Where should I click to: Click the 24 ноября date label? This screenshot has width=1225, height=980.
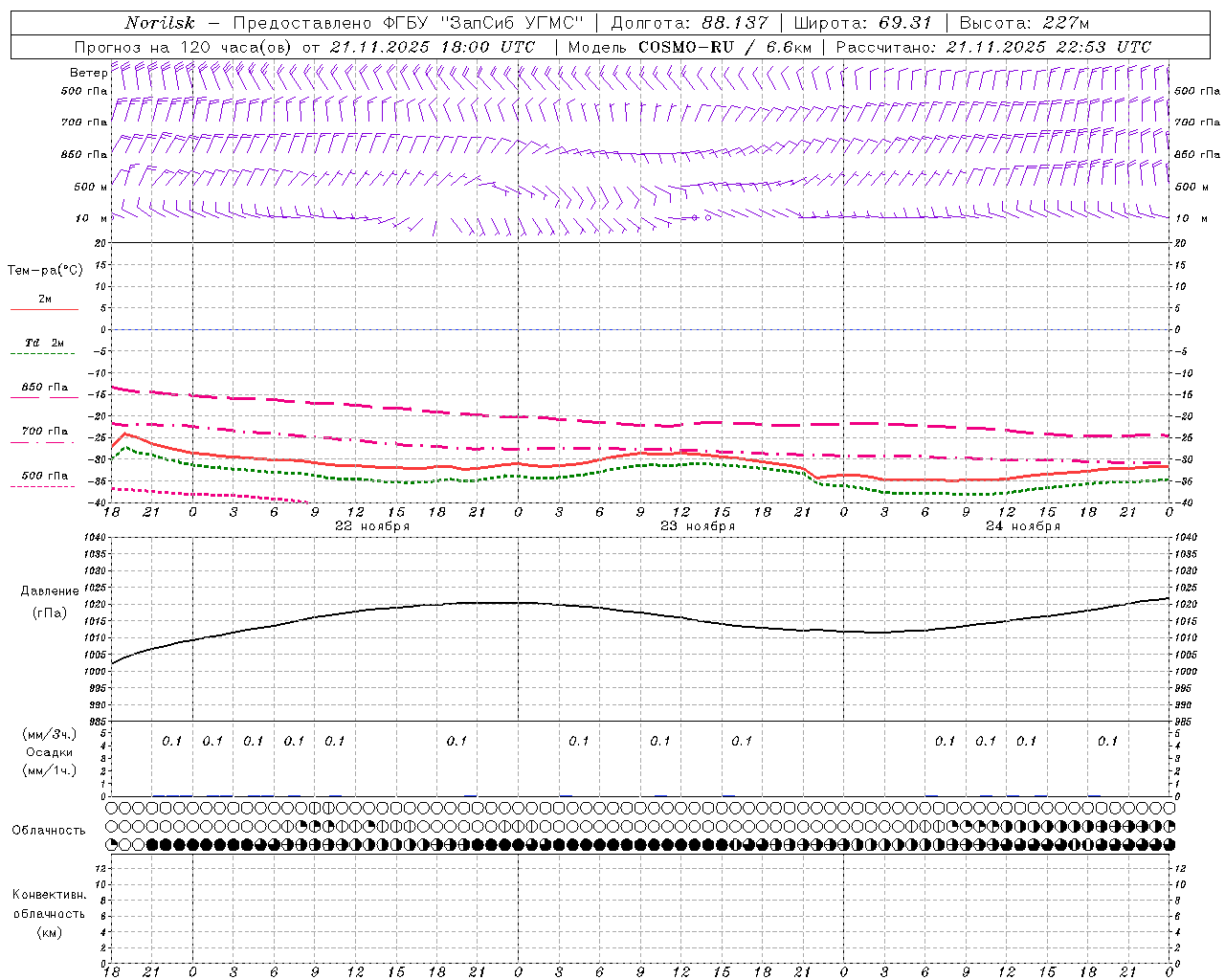(x=1023, y=526)
